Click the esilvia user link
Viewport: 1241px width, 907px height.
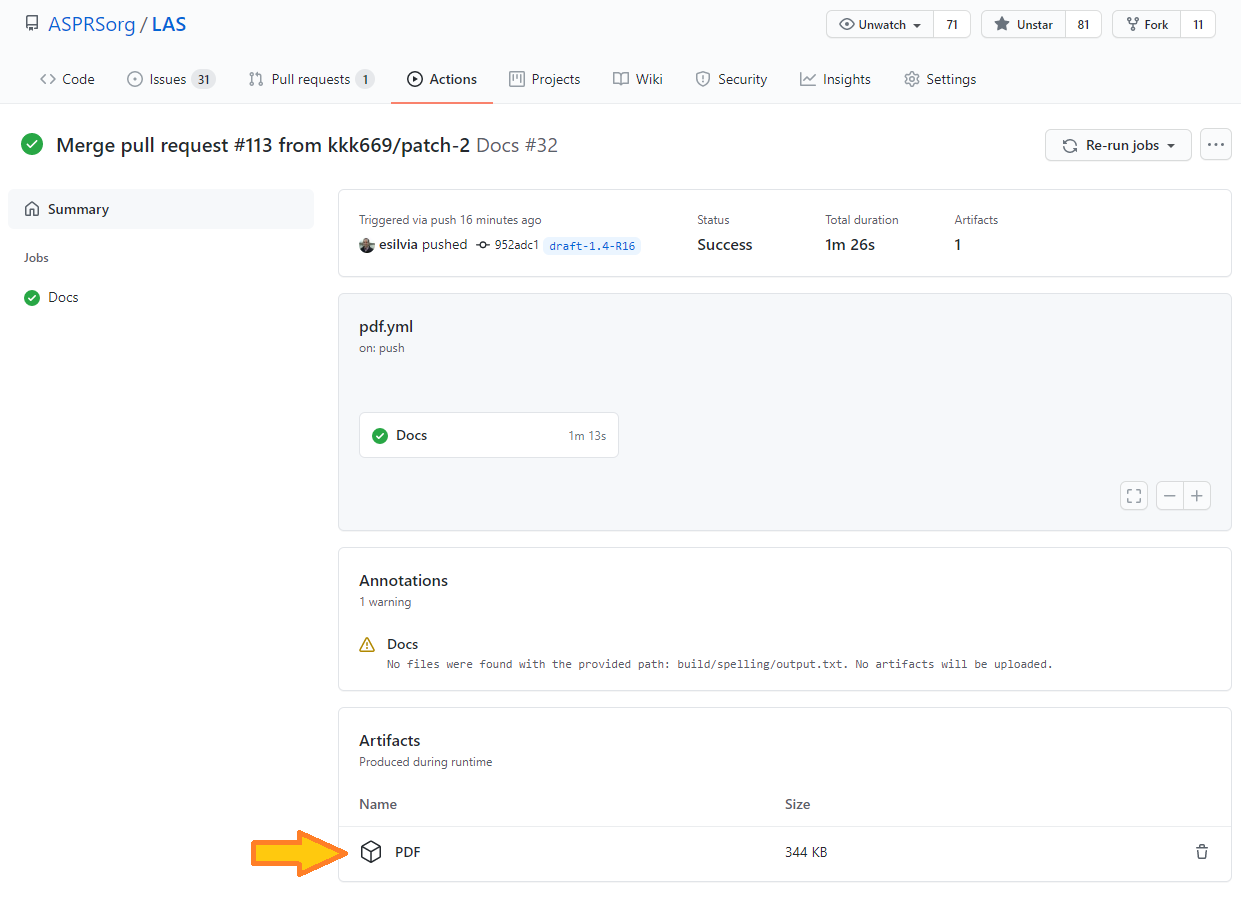point(398,244)
